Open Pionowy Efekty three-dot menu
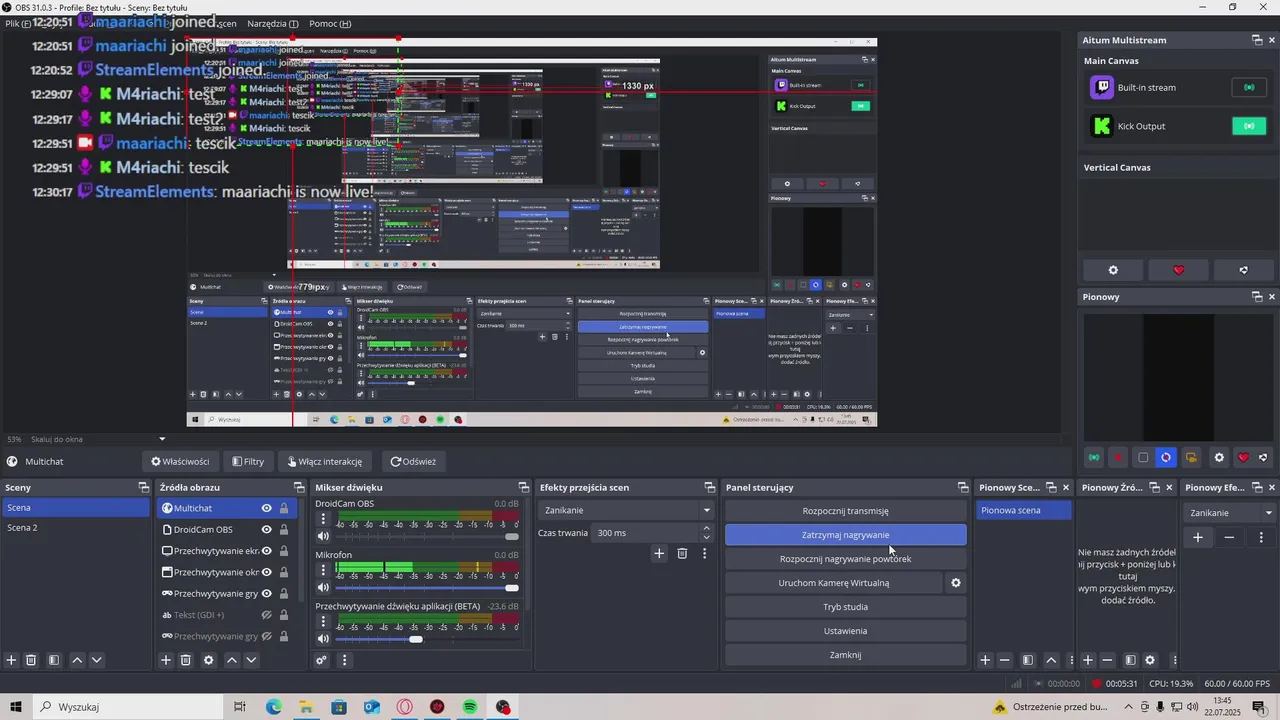The image size is (1280, 720). [x=1261, y=537]
